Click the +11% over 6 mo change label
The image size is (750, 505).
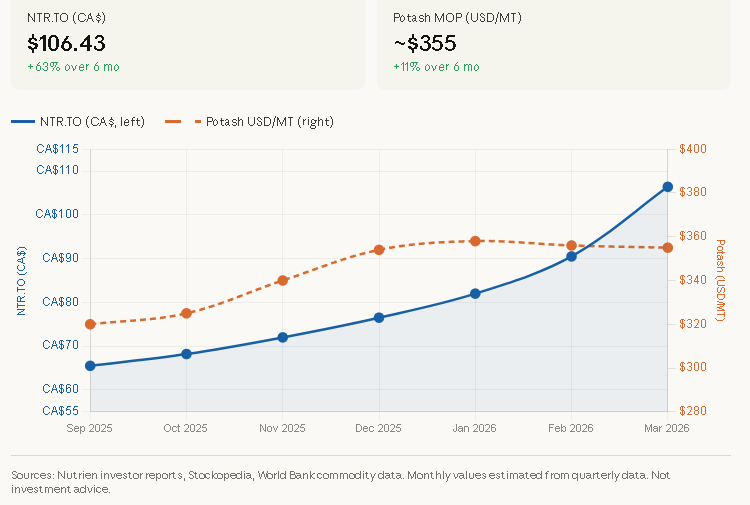tap(436, 67)
